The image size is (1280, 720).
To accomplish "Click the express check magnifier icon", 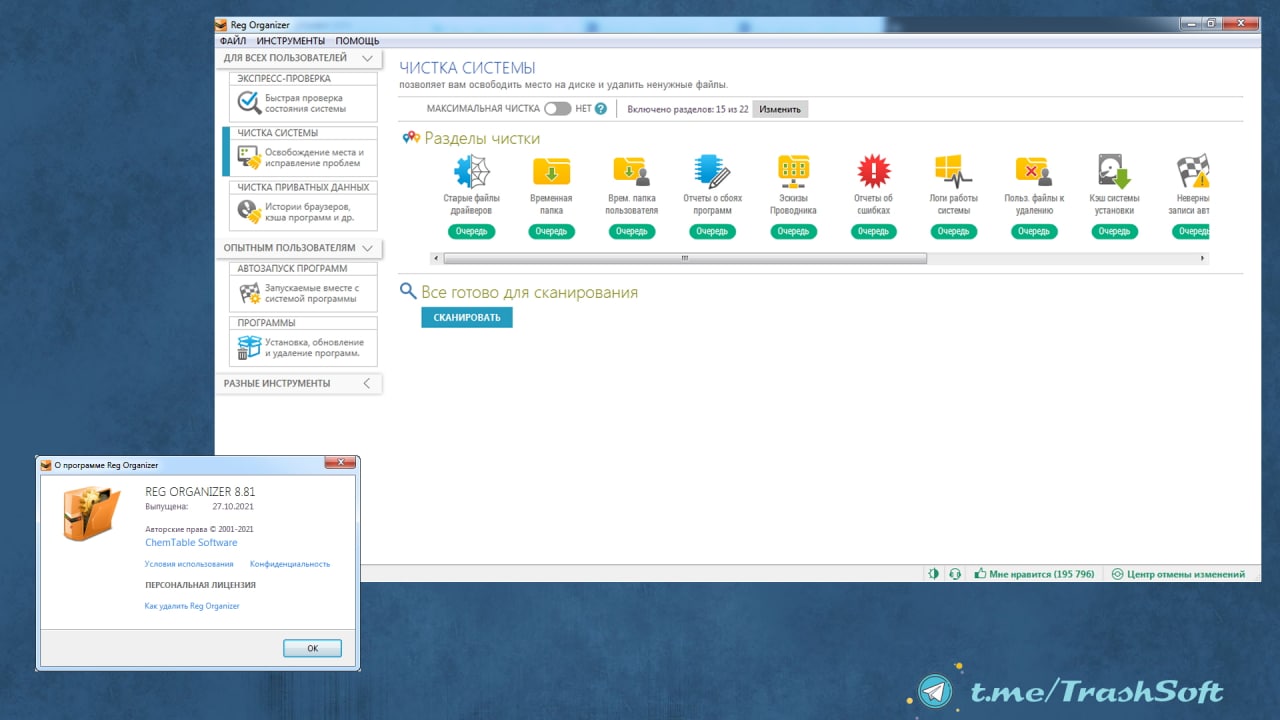I will [249, 103].
